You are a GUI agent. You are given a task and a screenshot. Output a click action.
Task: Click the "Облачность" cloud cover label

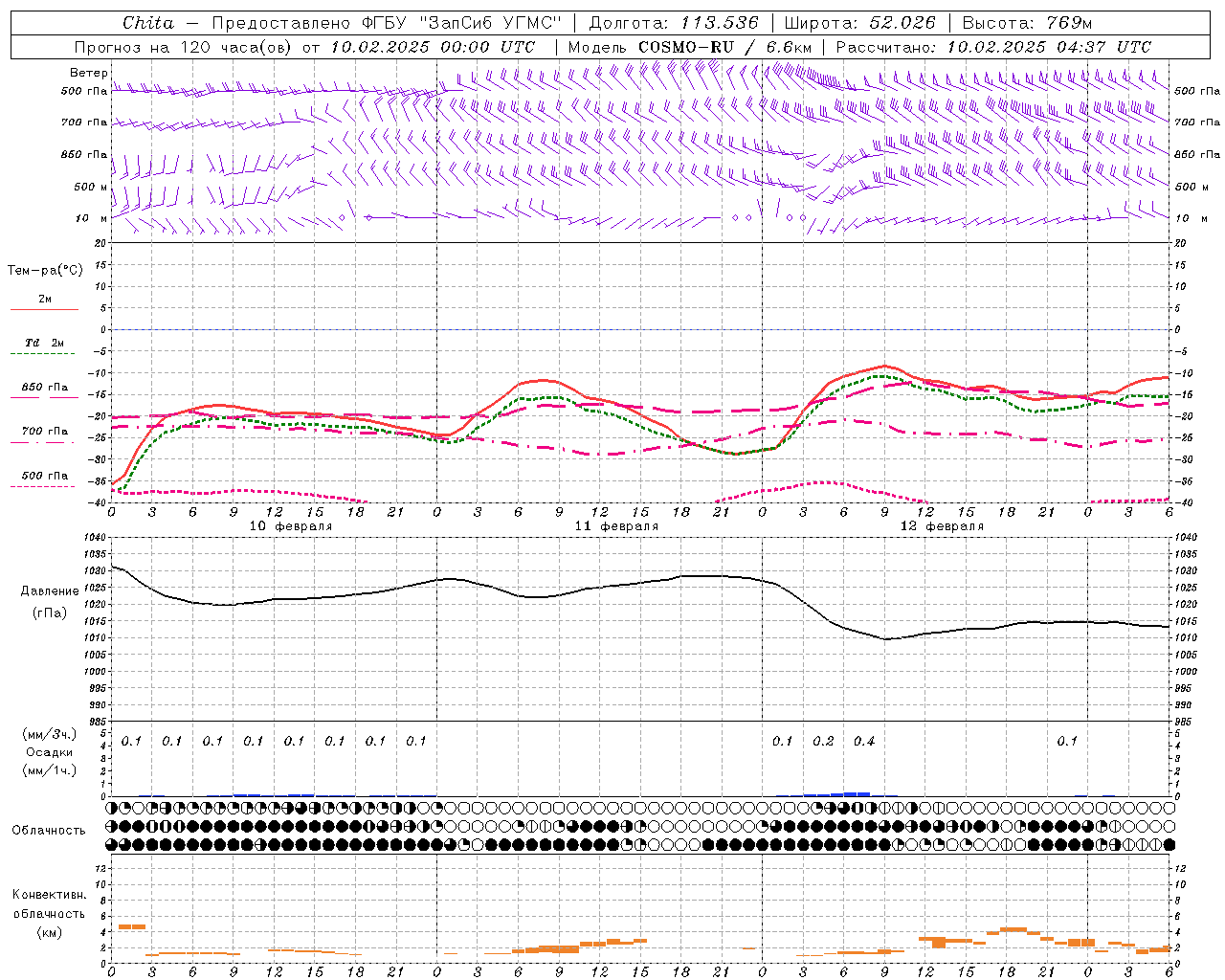tap(49, 830)
